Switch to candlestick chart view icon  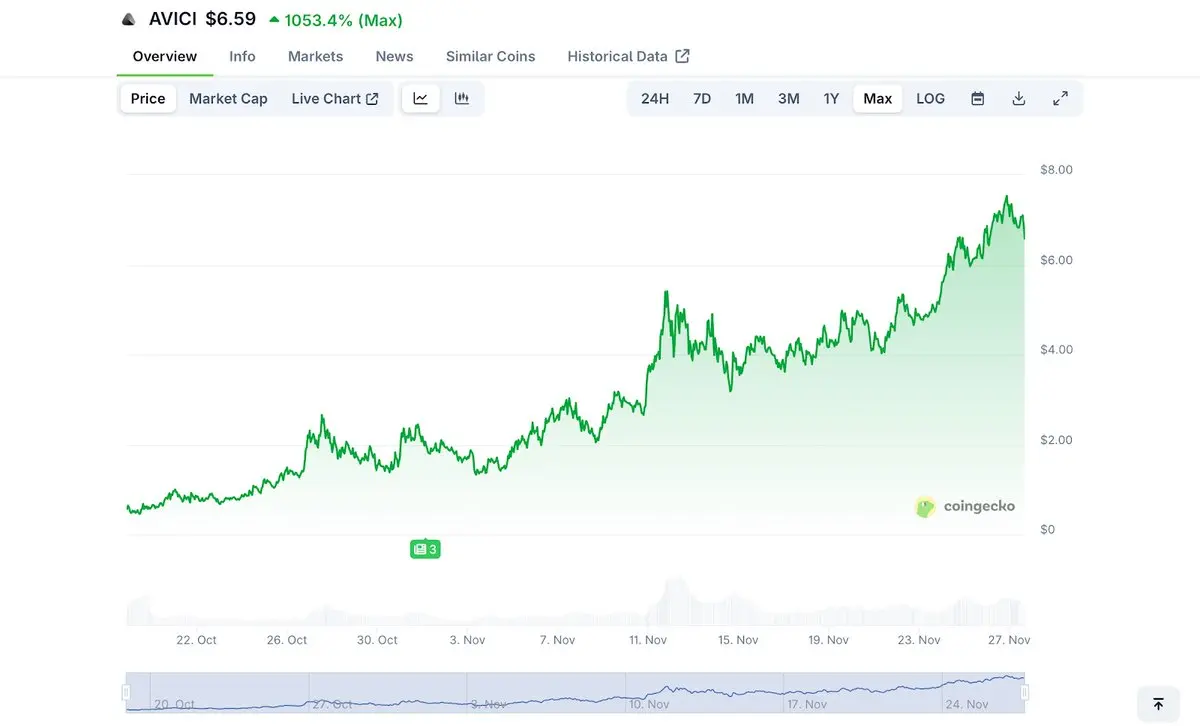pyautogui.click(x=462, y=98)
